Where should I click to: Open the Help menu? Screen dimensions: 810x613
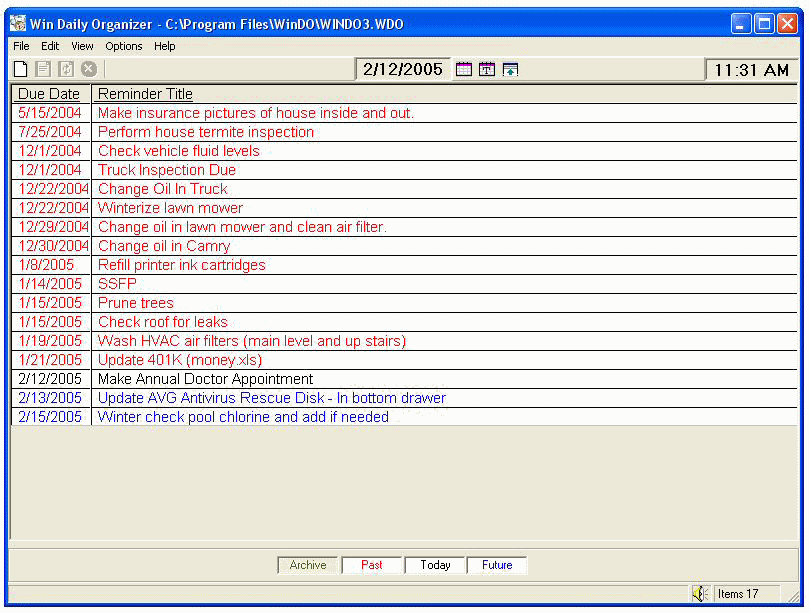[164, 46]
